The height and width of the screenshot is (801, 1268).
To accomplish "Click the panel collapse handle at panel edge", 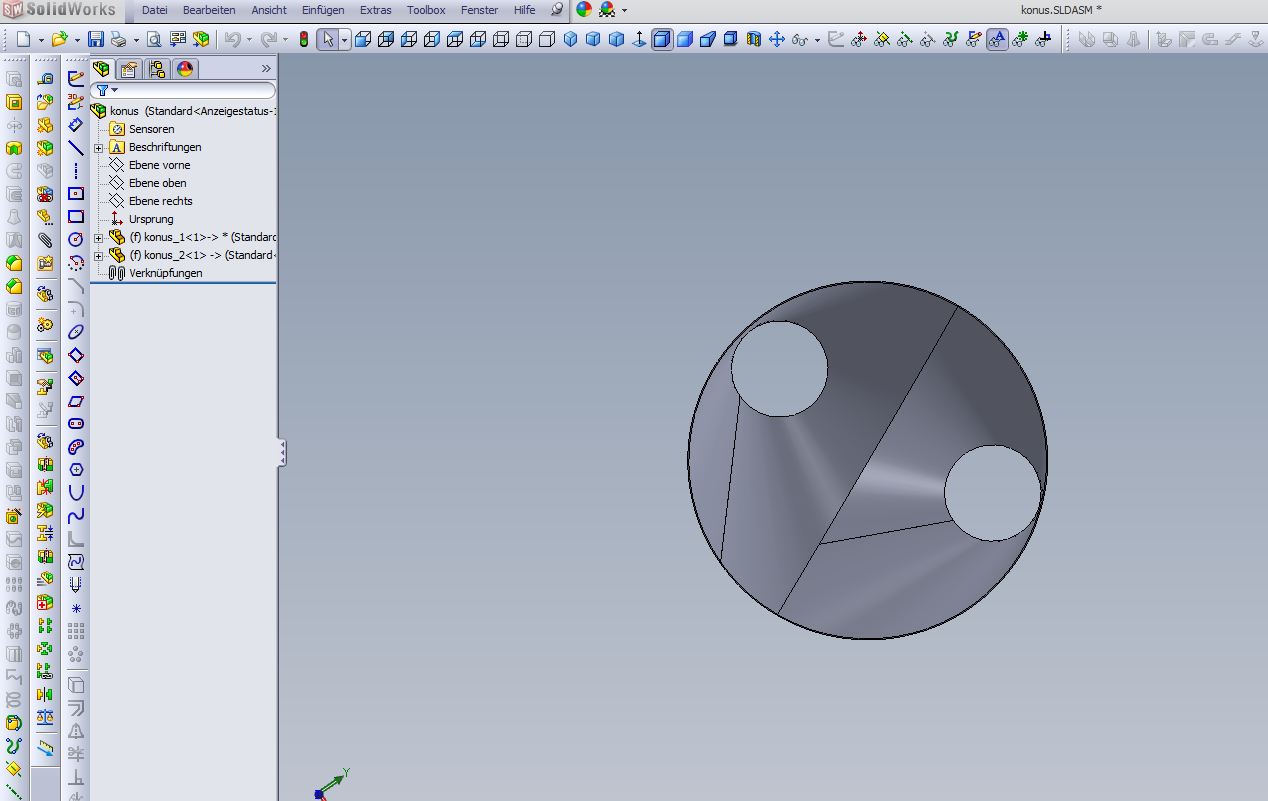I will coord(282,453).
